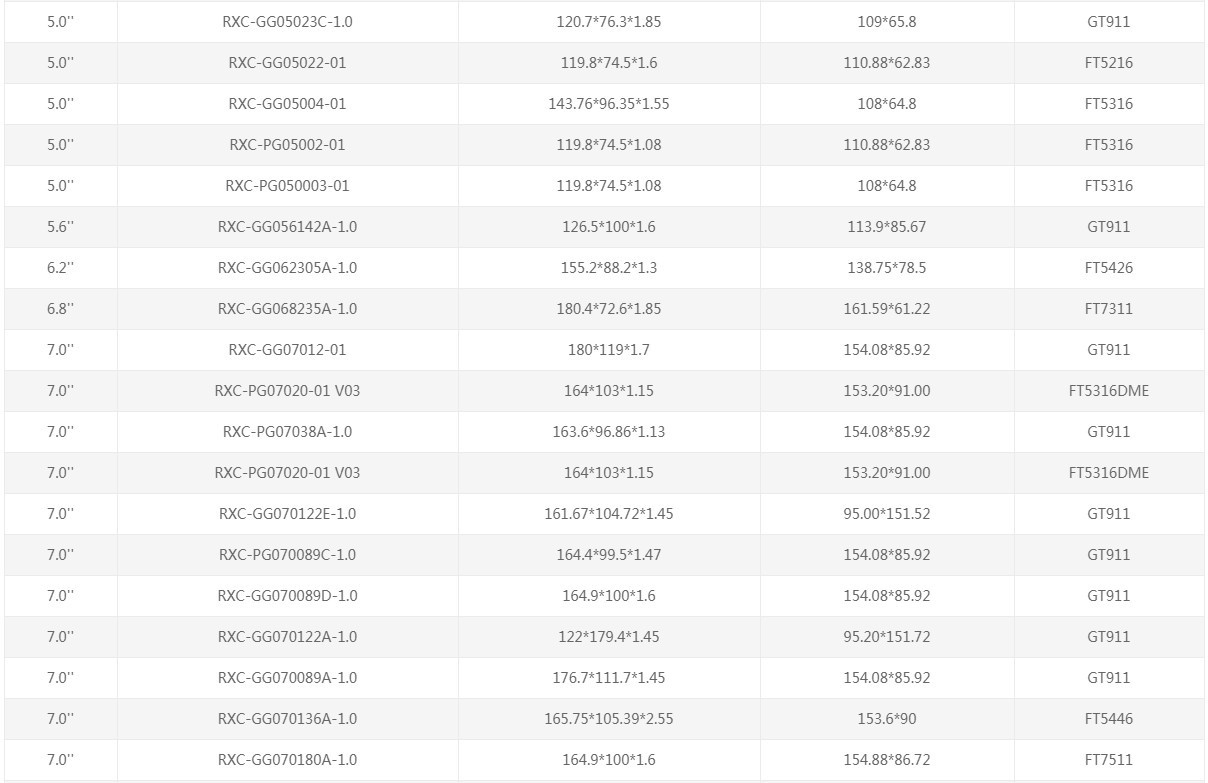
Task: Select the 161.59*61.22 view area cell
Action: click(x=886, y=309)
